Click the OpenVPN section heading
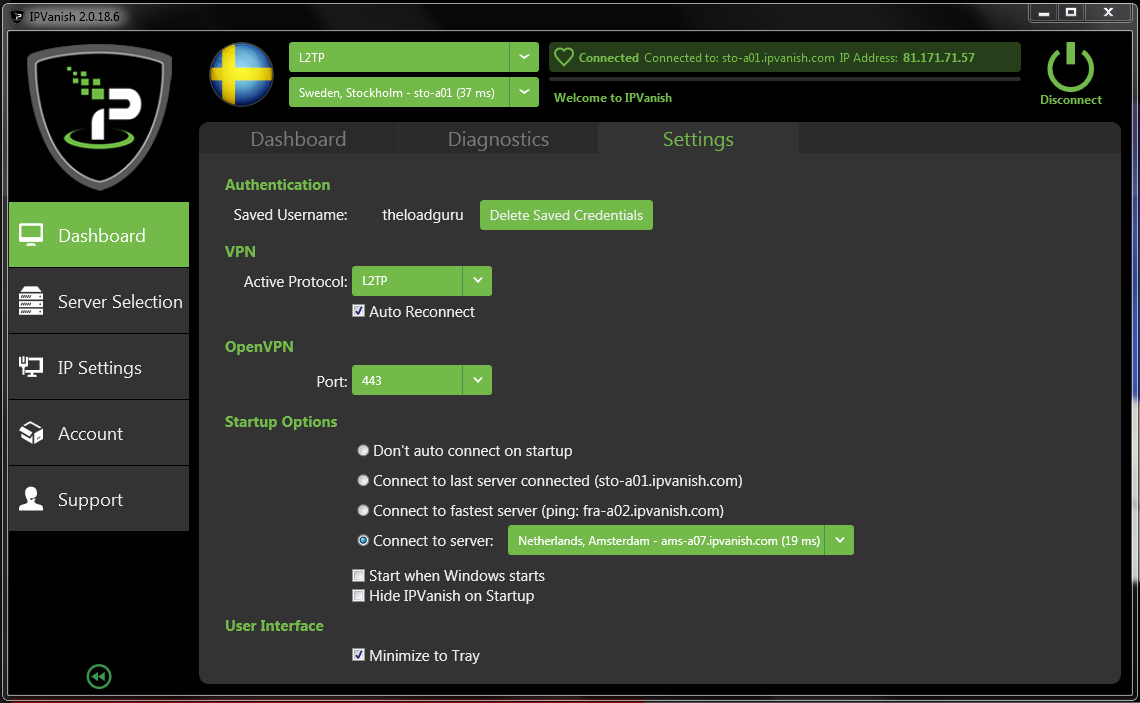The height and width of the screenshot is (703, 1140). [259, 347]
